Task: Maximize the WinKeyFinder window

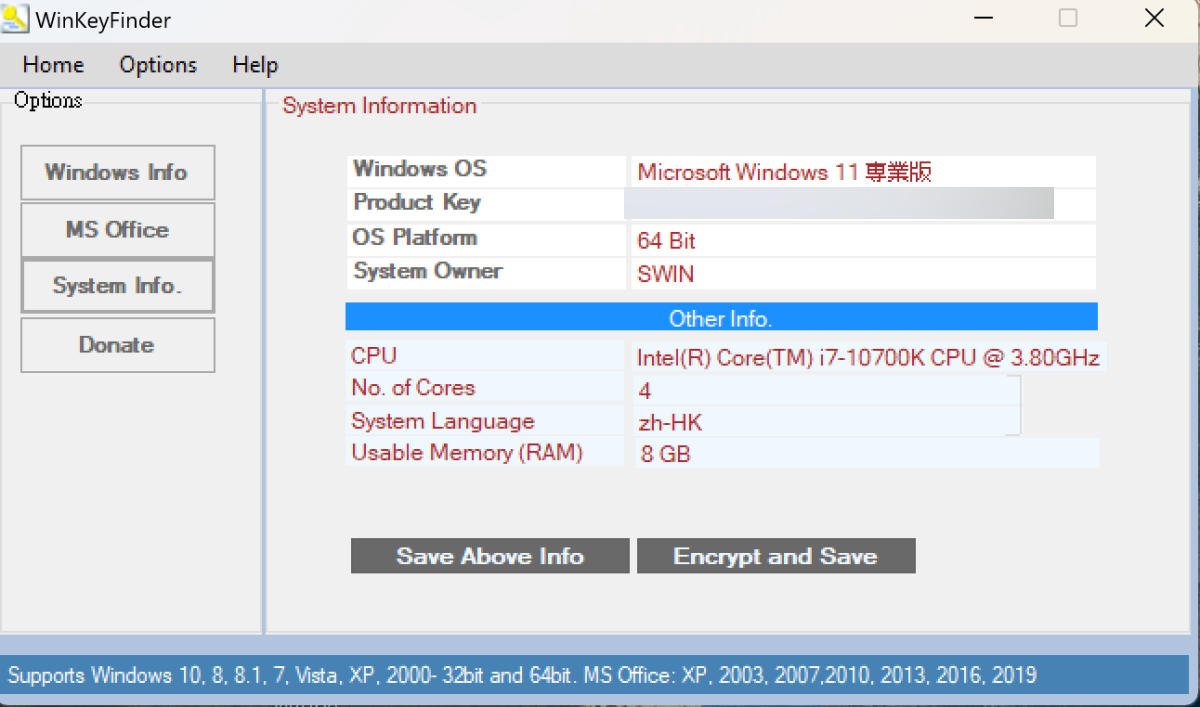Action: 1068,19
